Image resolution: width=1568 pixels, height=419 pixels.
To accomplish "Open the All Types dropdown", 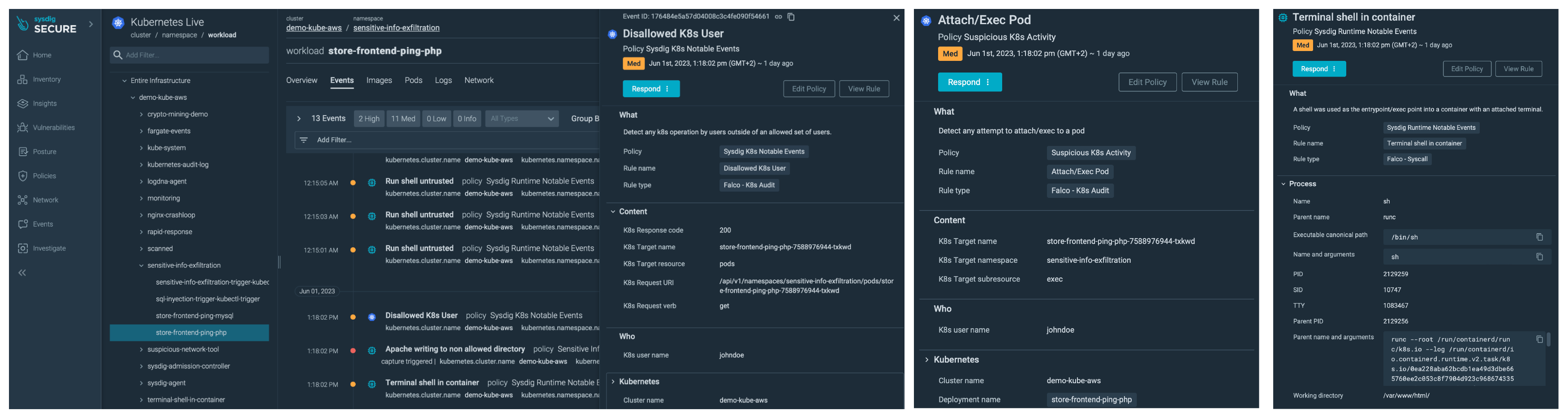I will (x=521, y=119).
